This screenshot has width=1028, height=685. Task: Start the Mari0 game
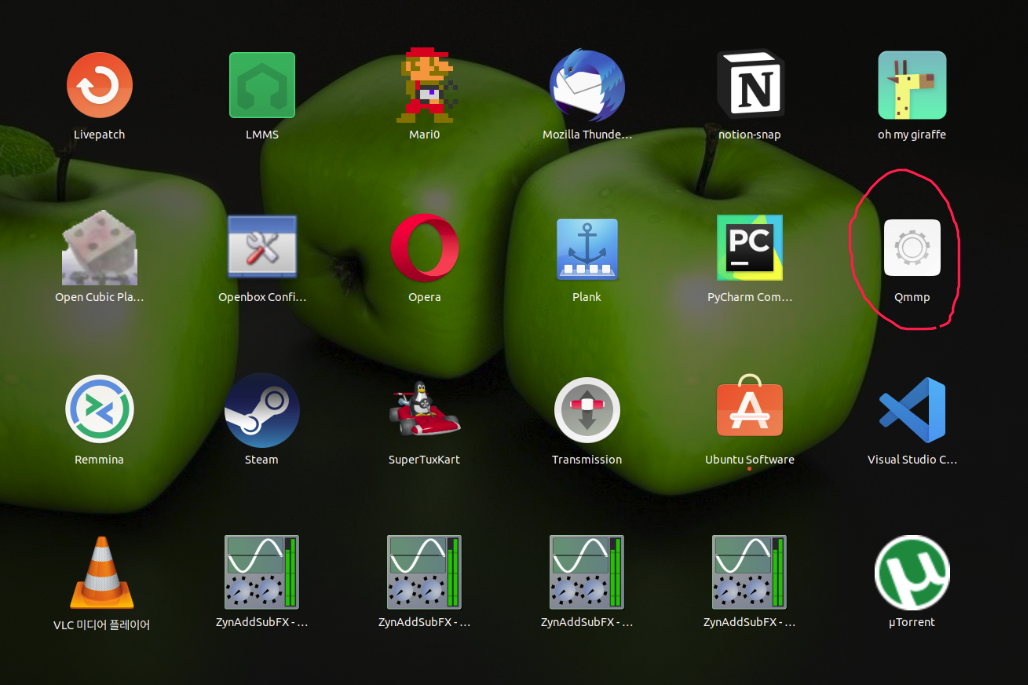pyautogui.click(x=425, y=85)
